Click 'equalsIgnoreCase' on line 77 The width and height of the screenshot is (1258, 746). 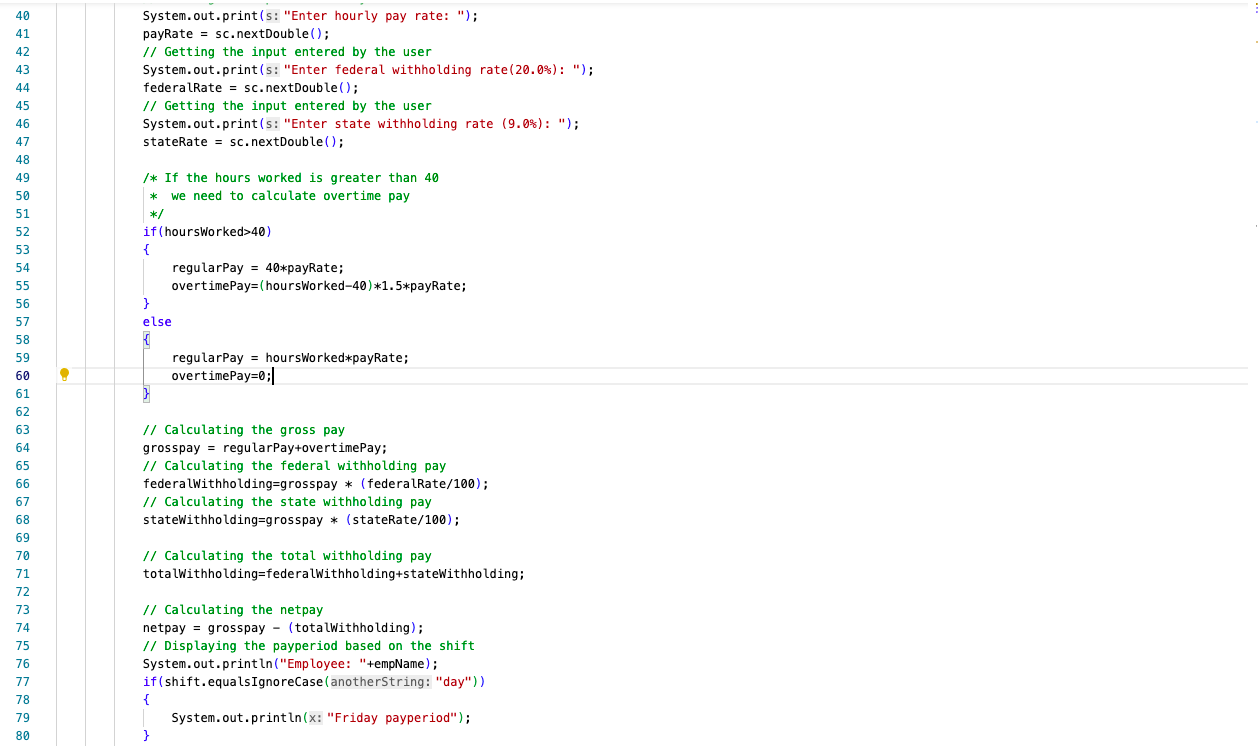[265, 681]
